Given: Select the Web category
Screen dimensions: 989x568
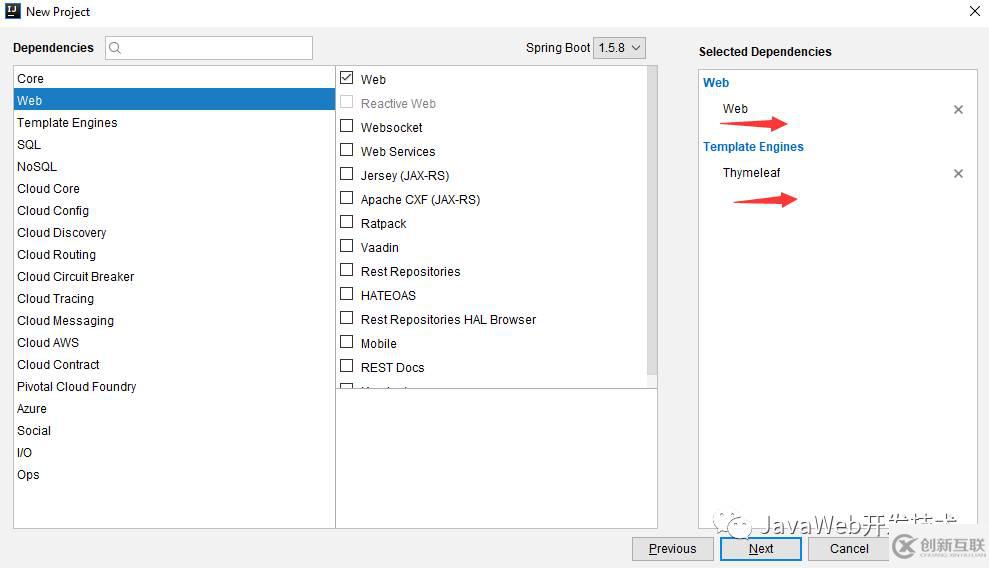Looking at the screenshot, I should (x=174, y=100).
